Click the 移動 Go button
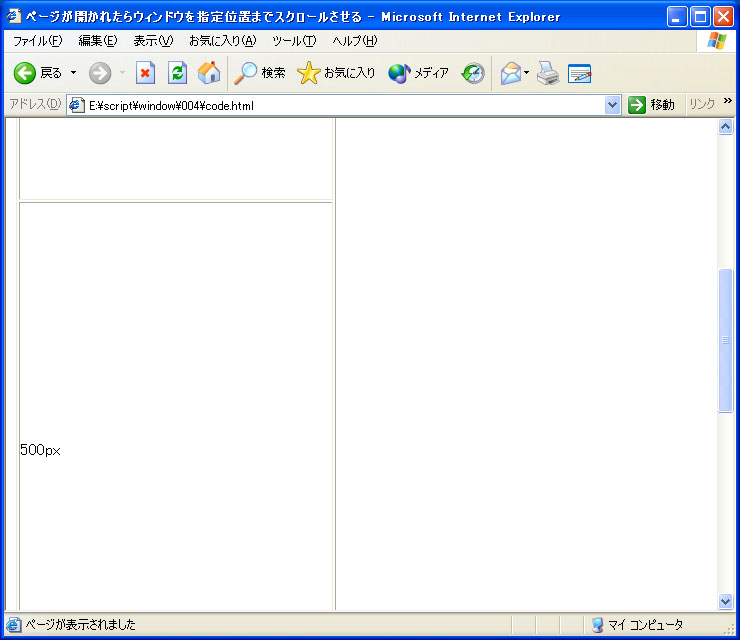This screenshot has width=740, height=640. pyautogui.click(x=651, y=105)
